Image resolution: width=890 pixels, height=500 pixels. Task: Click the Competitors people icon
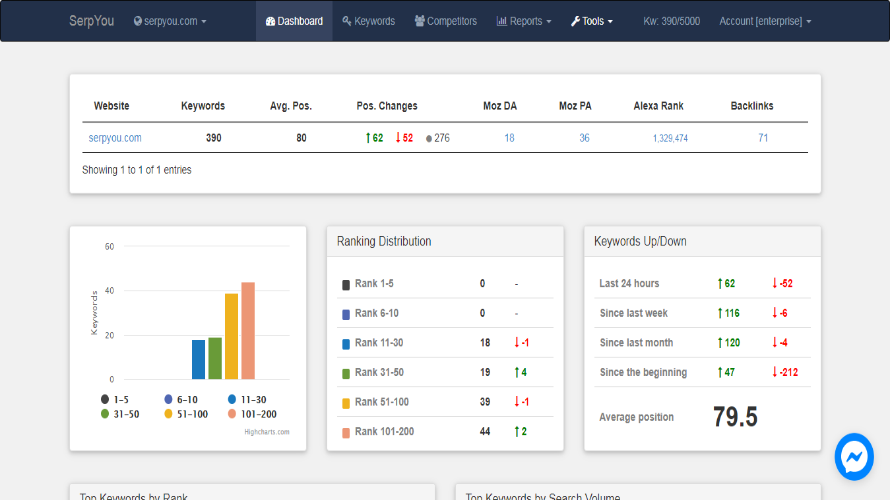419,21
